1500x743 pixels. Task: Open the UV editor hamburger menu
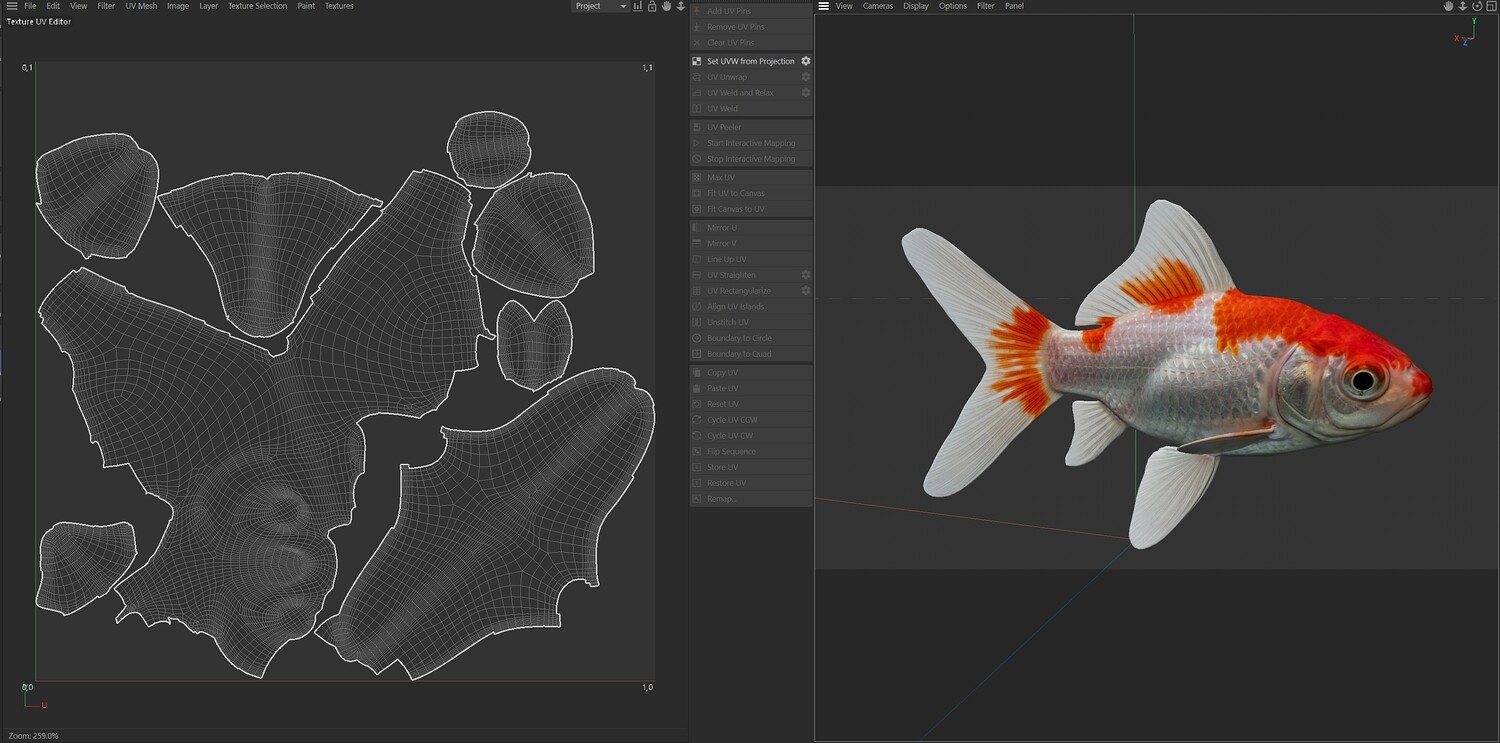tap(11, 6)
